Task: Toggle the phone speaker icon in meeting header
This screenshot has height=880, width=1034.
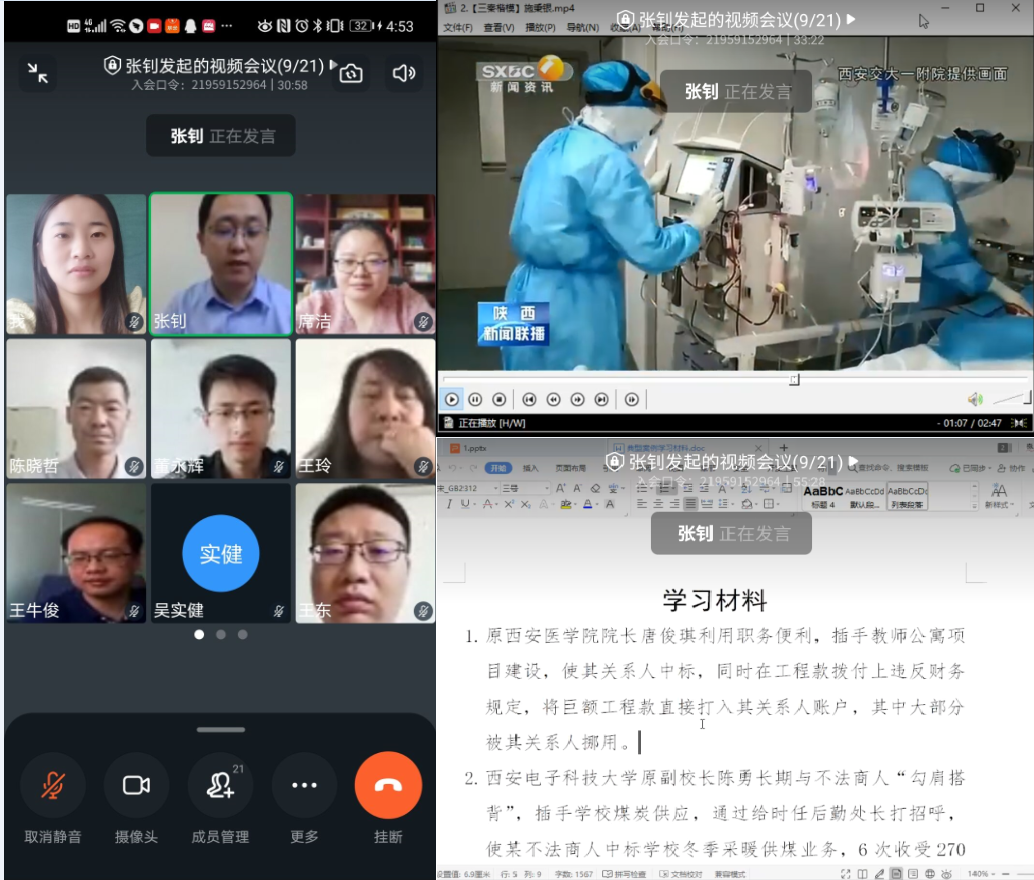Action: [404, 73]
